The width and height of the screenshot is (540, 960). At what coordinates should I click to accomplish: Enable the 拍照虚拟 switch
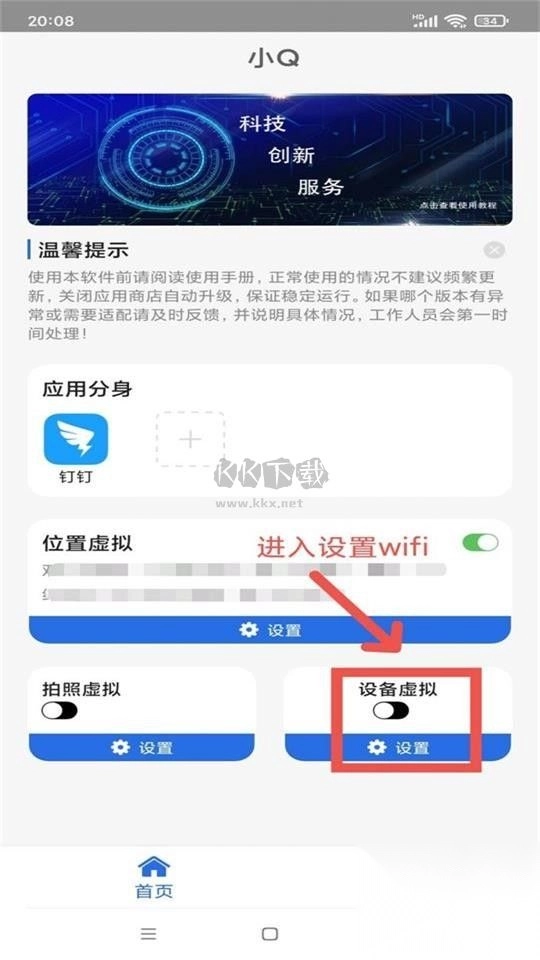click(x=59, y=710)
